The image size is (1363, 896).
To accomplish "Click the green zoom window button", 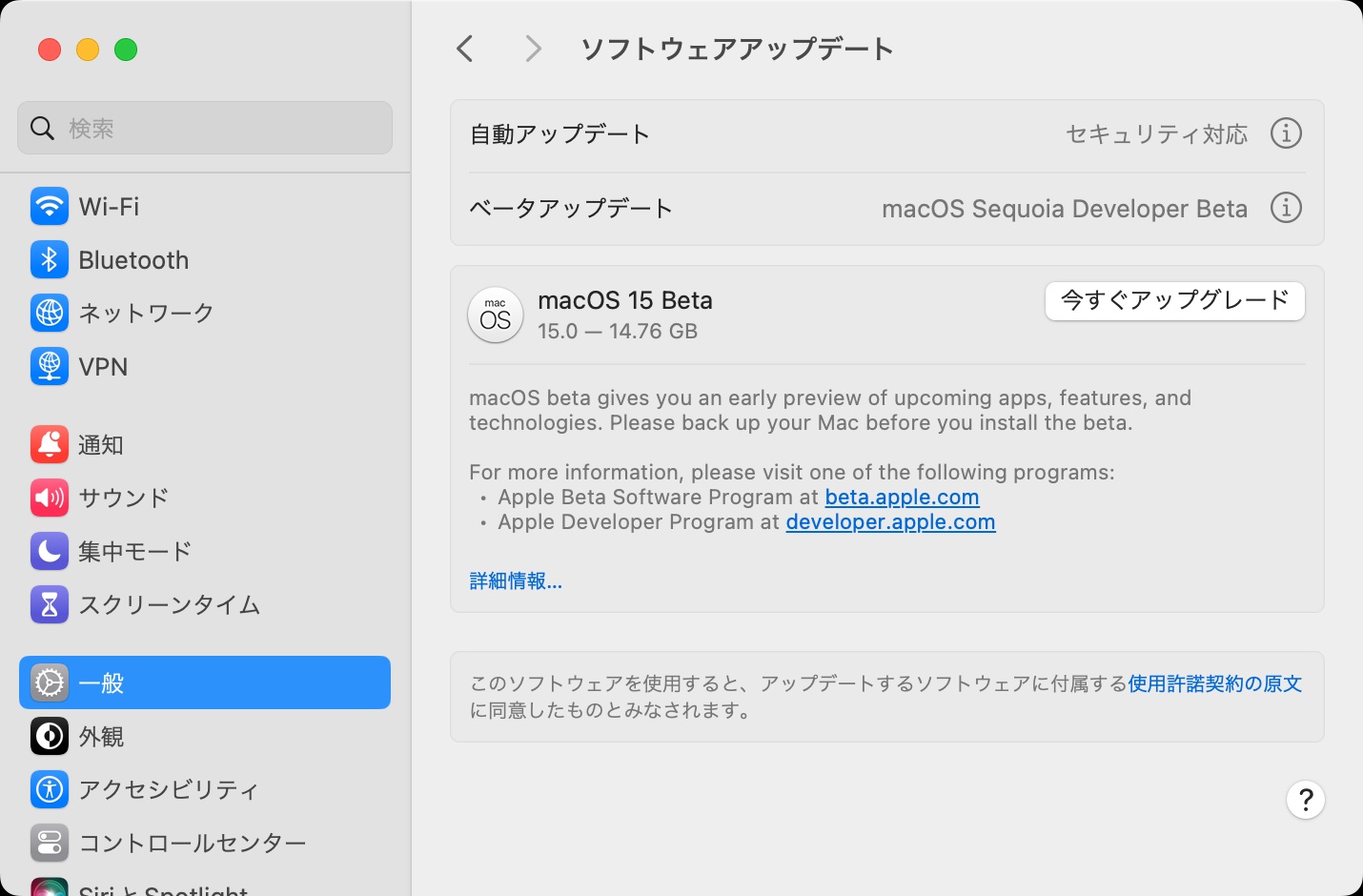I will pos(126,50).
